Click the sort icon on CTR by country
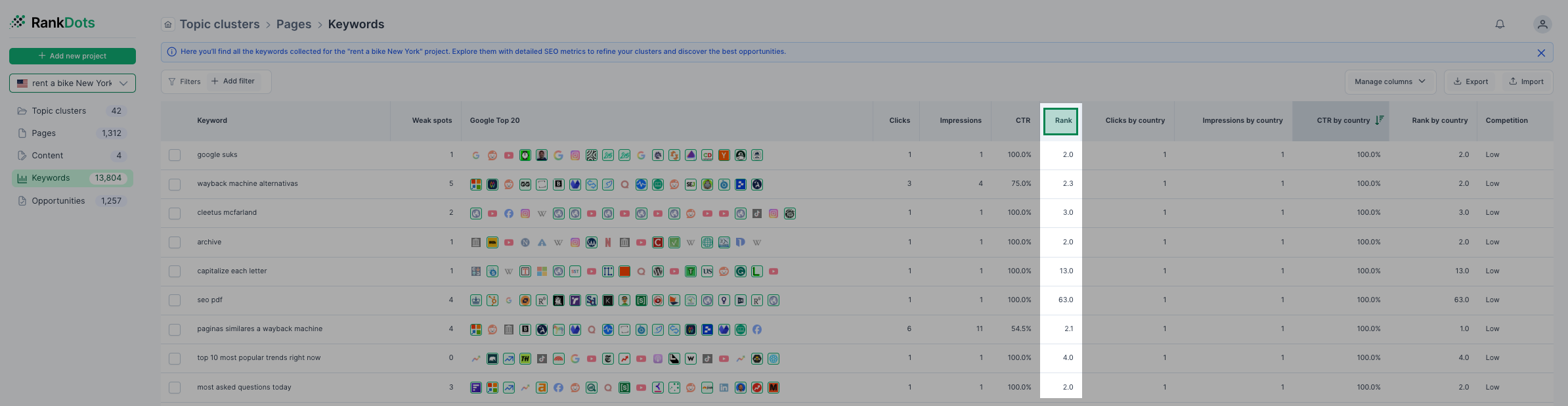The height and width of the screenshot is (406, 1568). 1379,120
